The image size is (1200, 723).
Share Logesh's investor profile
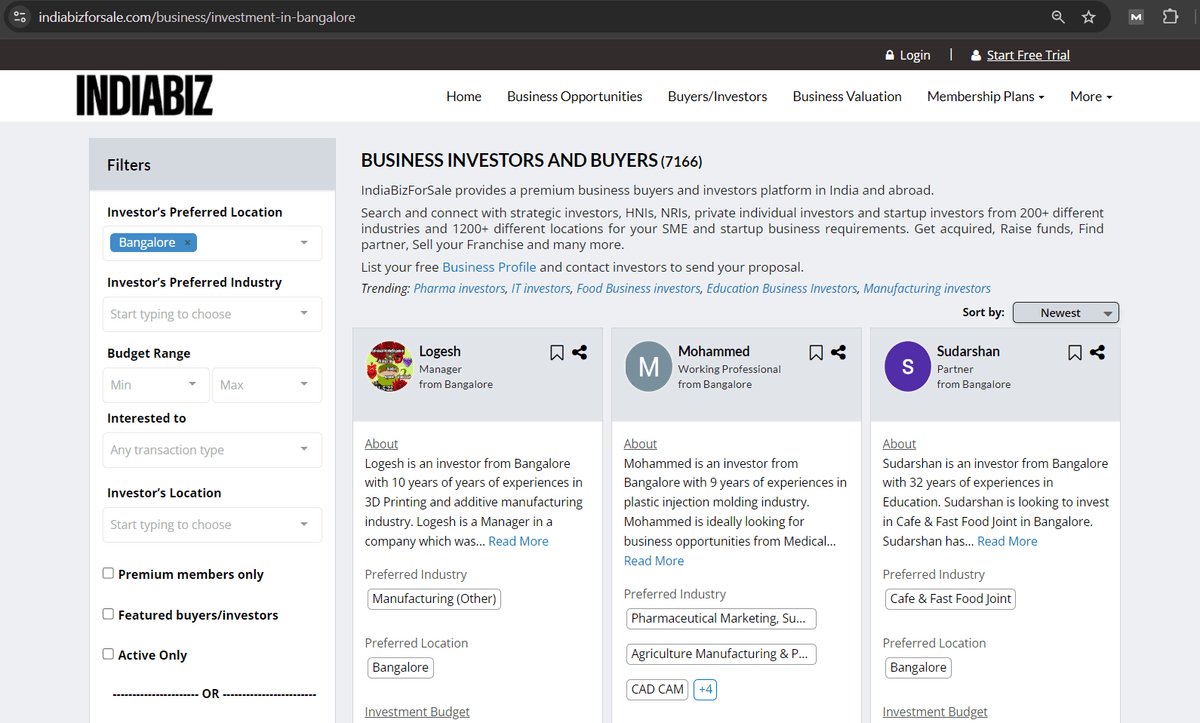coord(579,352)
